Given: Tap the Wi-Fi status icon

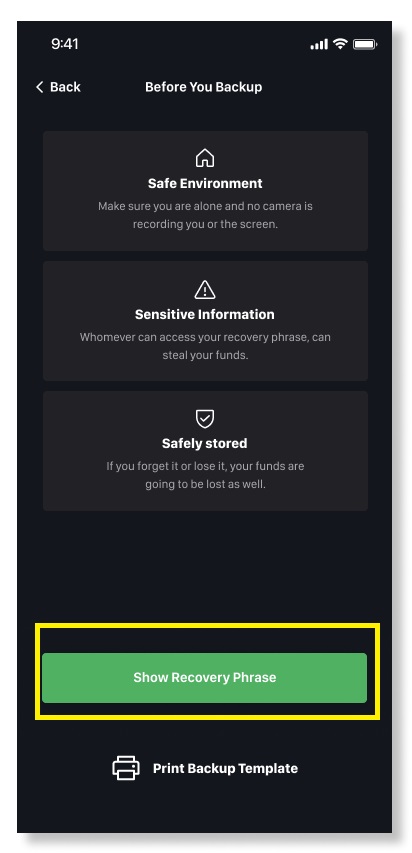Looking at the screenshot, I should pyautogui.click(x=341, y=44).
